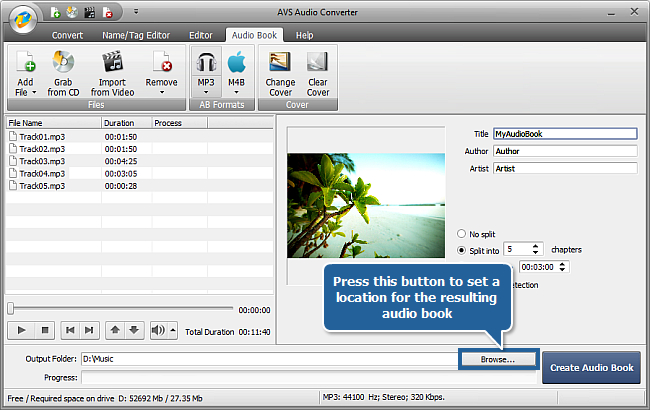The image size is (650, 410).
Task: Click the Play button
Action: [x=21, y=330]
